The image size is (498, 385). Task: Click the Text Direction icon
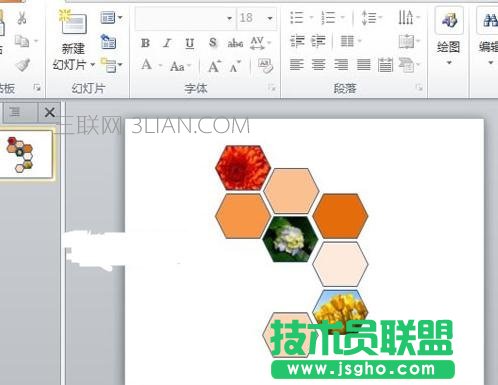pos(406,17)
